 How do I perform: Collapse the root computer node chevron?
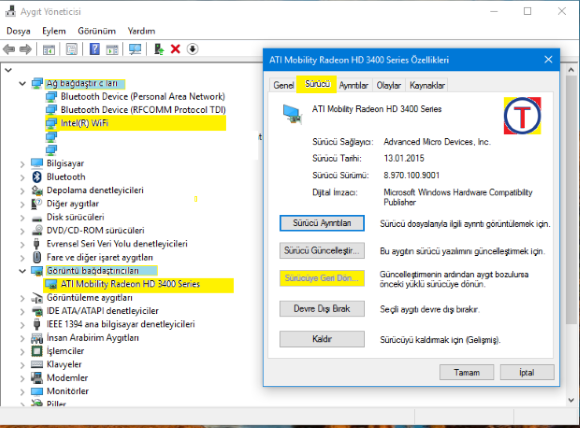click(9, 70)
